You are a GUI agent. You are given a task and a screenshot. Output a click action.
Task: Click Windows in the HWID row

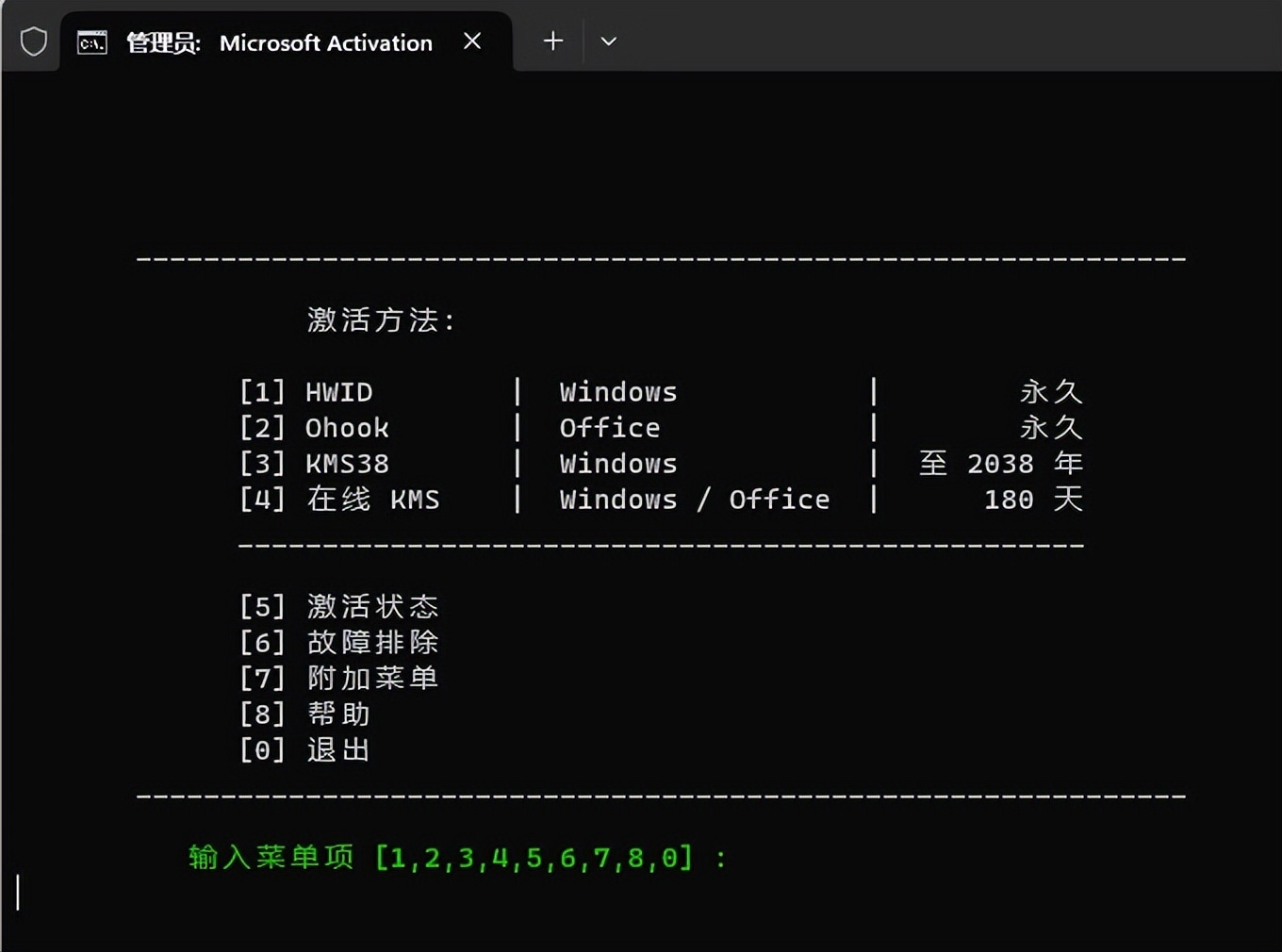(618, 392)
